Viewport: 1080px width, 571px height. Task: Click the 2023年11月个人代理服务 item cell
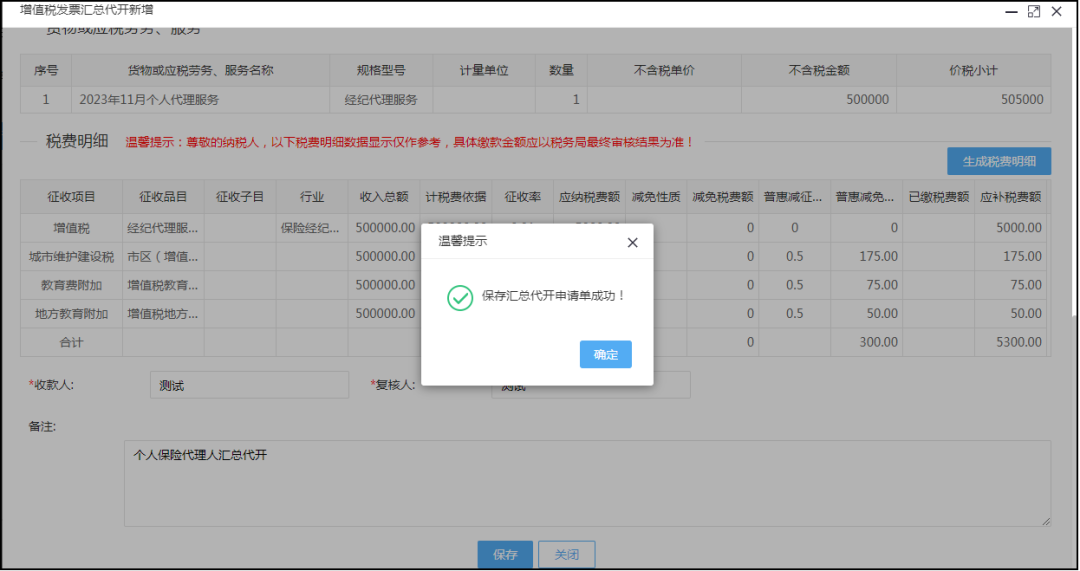pyautogui.click(x=200, y=100)
